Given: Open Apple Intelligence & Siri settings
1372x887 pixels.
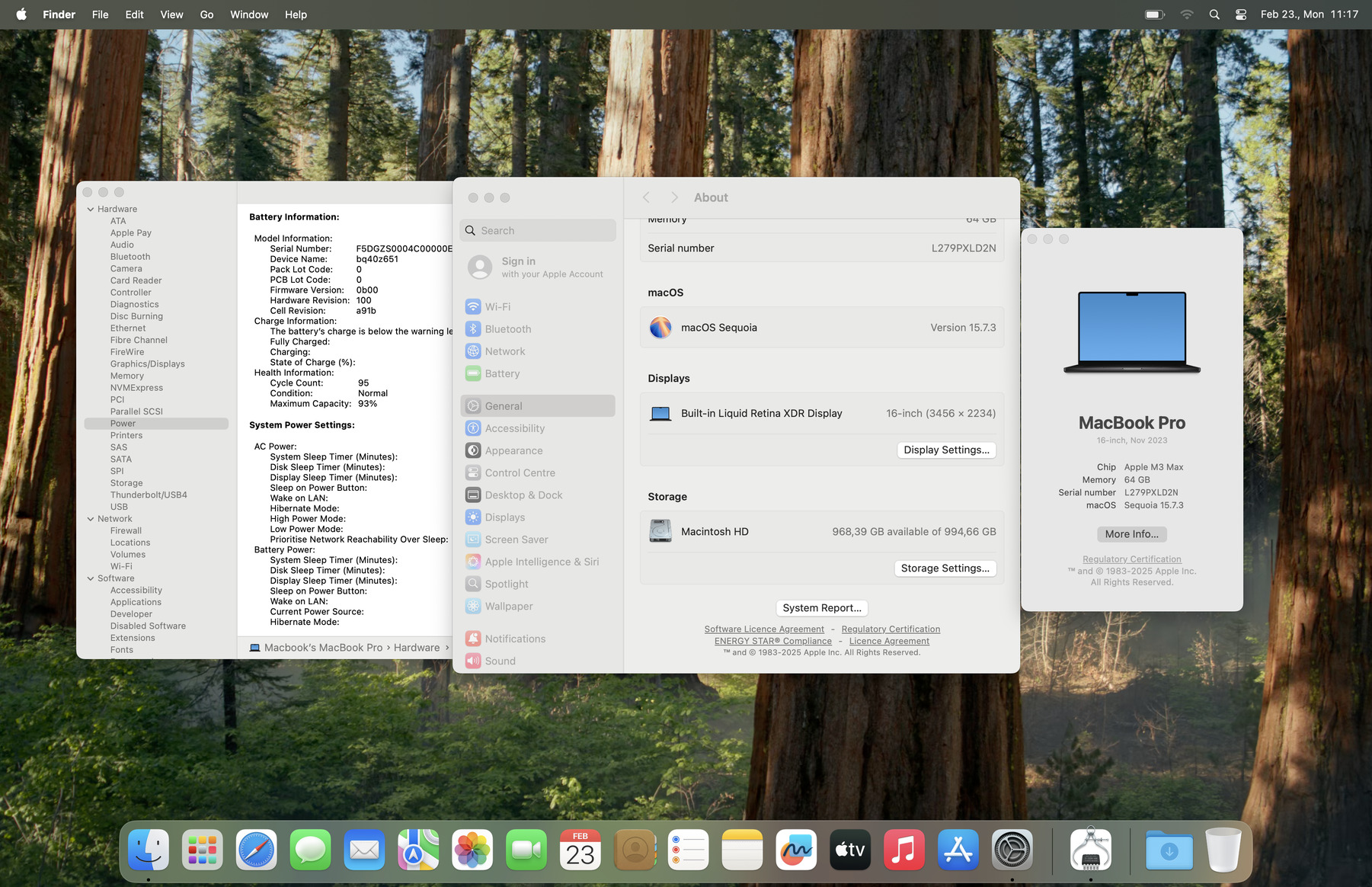Looking at the screenshot, I should [541, 562].
